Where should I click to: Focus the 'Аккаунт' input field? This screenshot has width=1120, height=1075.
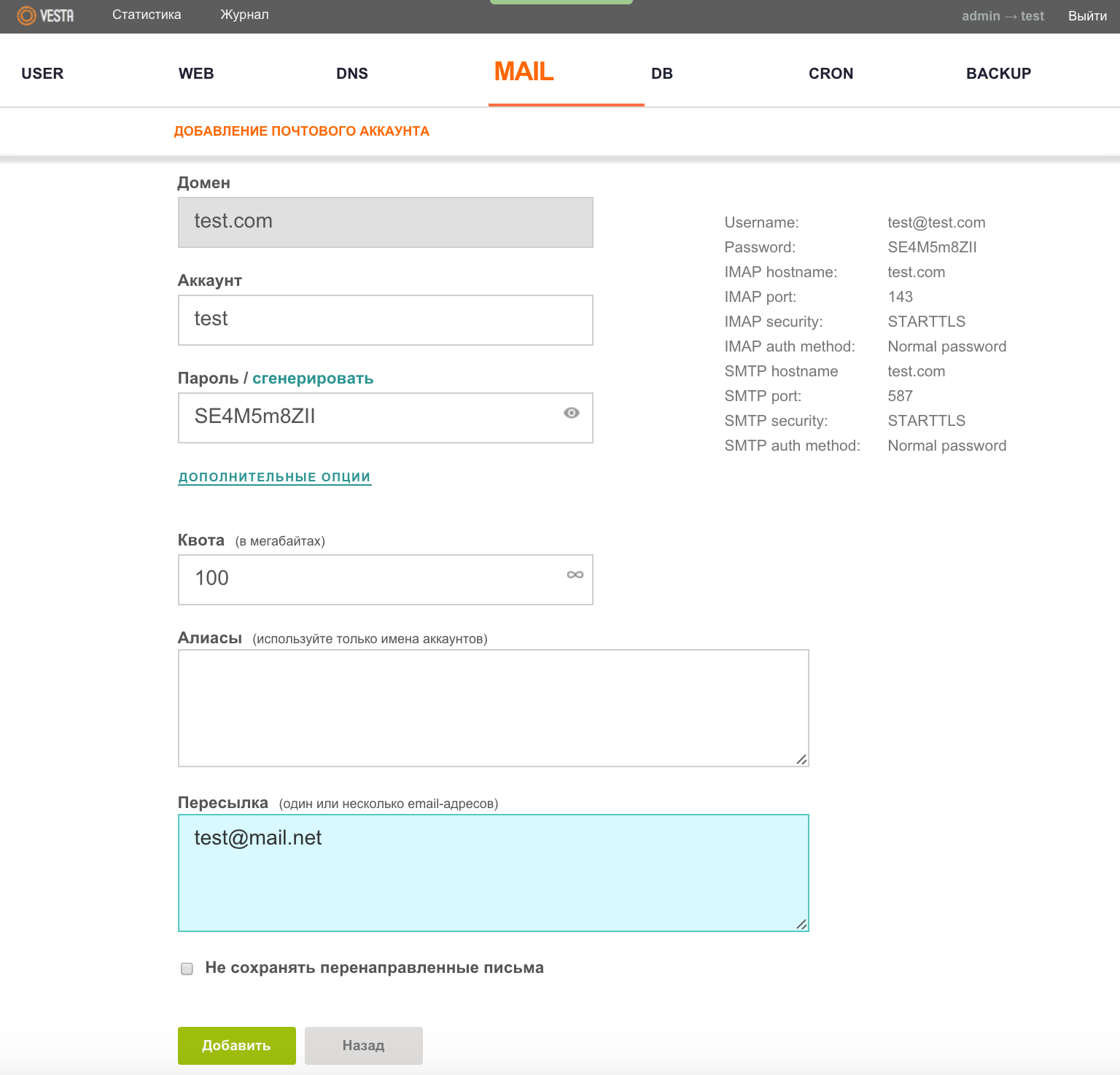(x=386, y=320)
